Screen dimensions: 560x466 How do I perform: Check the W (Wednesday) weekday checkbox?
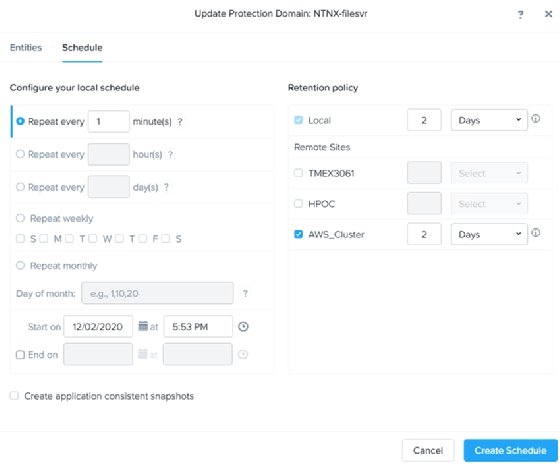click(92, 239)
